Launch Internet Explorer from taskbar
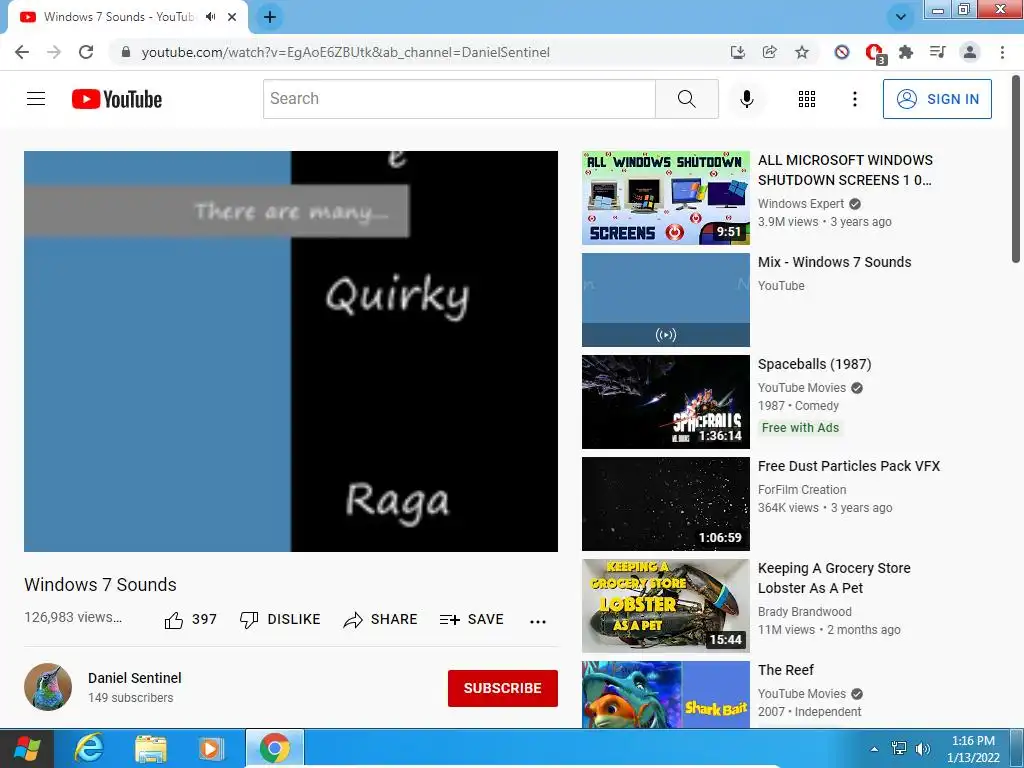 tap(88, 748)
